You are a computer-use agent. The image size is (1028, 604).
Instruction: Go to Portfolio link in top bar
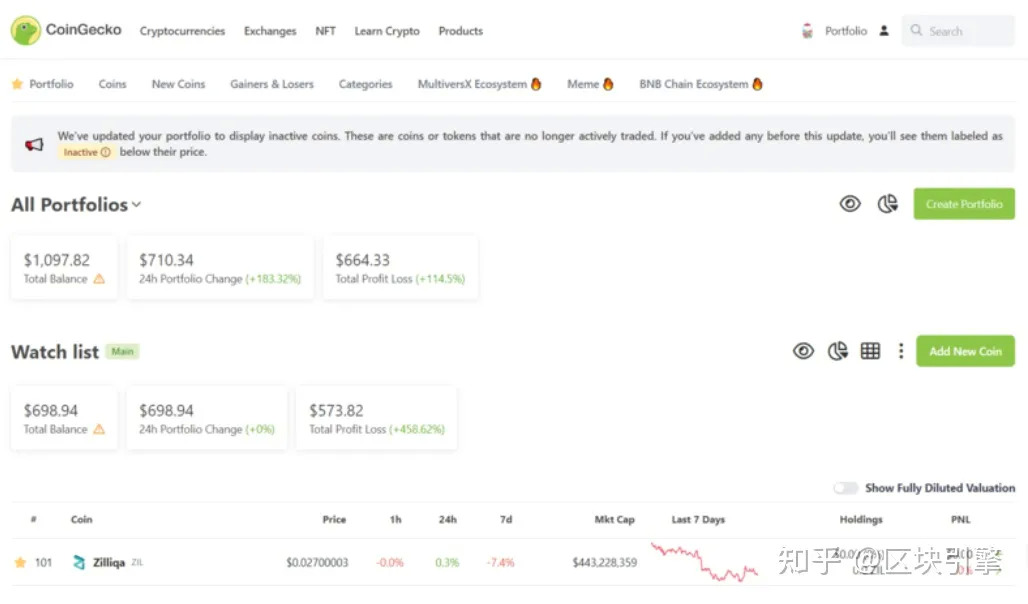pyautogui.click(x=846, y=31)
